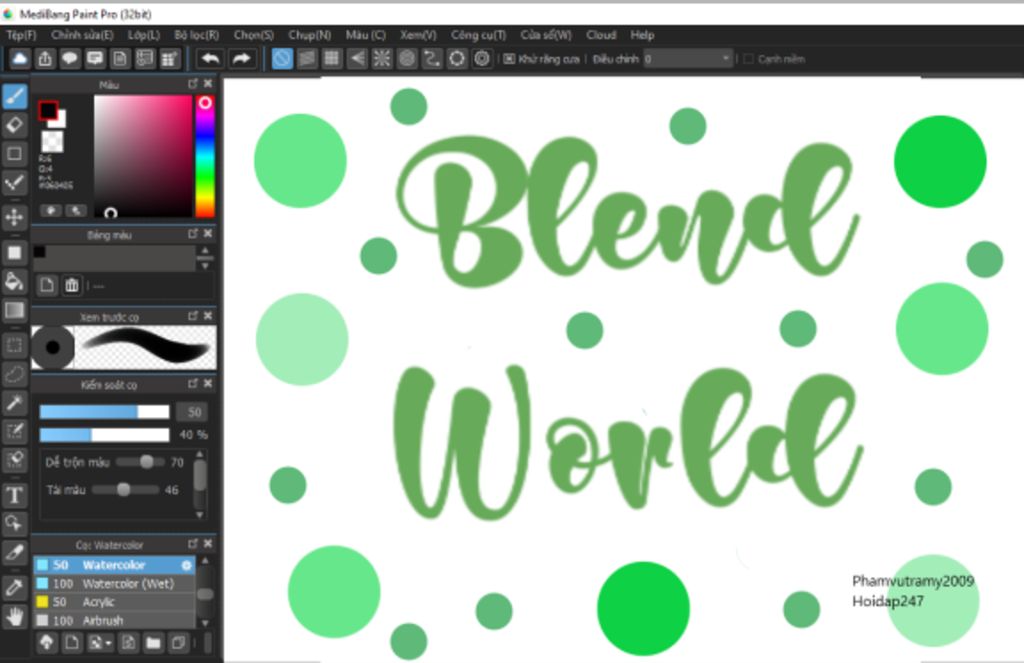Enable the curve snap

(x=432, y=59)
